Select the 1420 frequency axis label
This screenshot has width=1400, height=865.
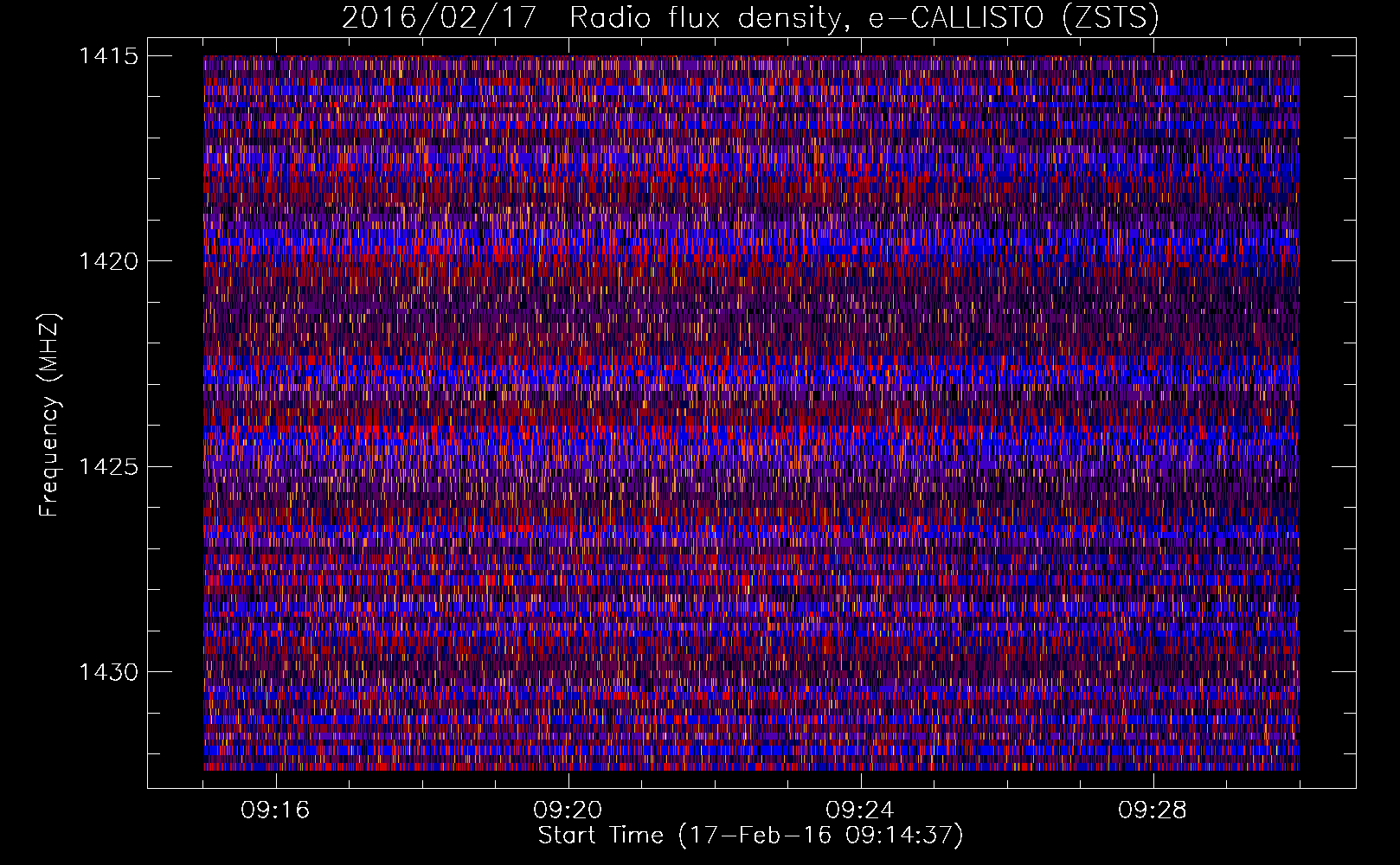(x=108, y=261)
